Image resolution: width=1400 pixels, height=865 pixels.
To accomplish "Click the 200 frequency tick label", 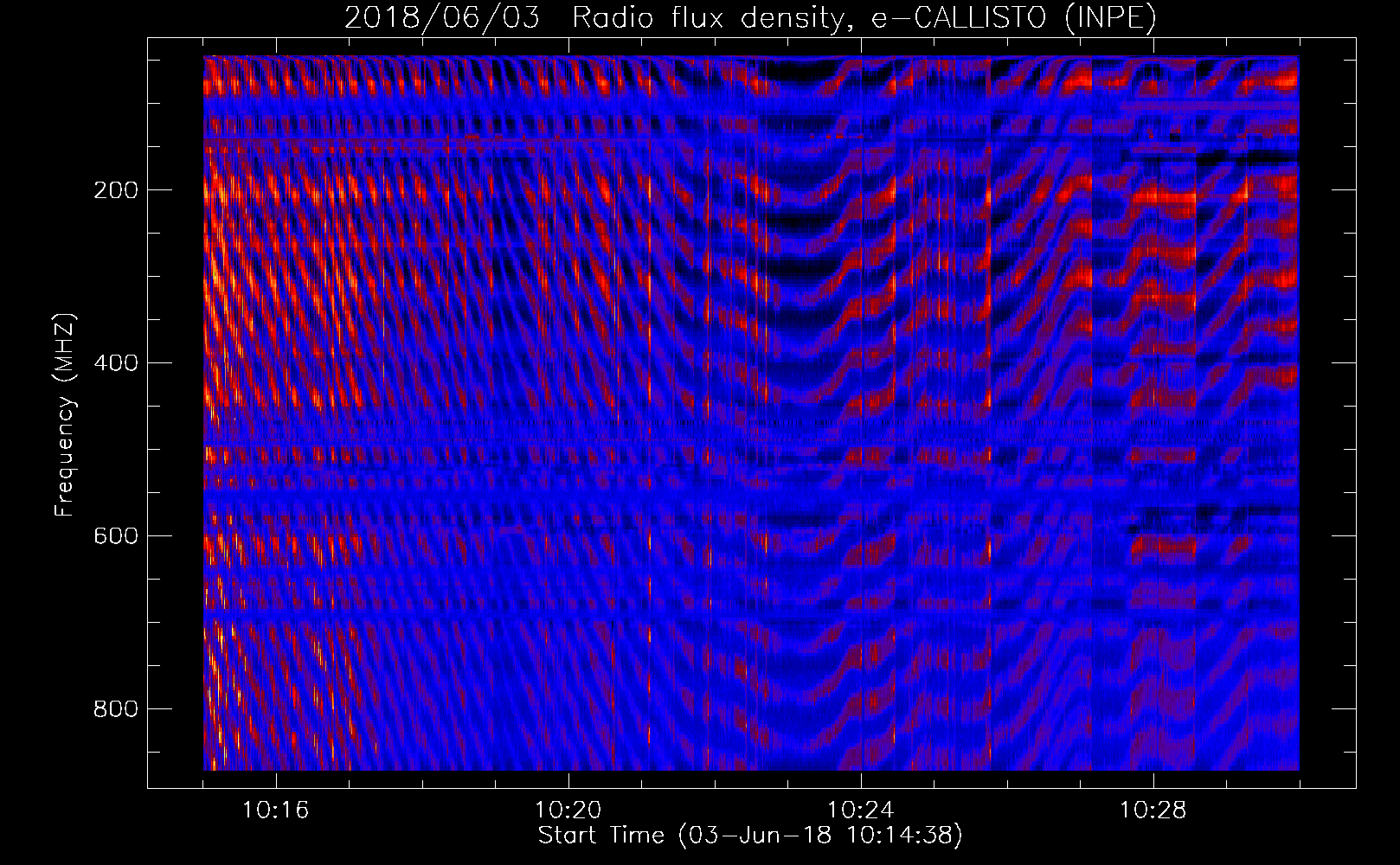I will click(x=116, y=190).
